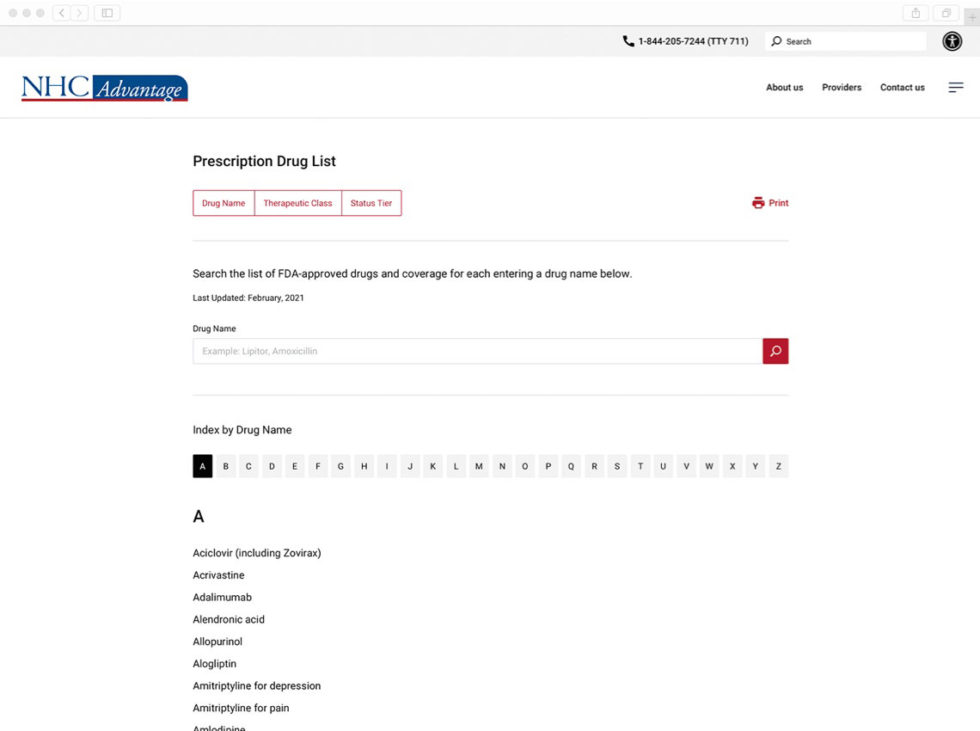
Task: Switch to the Therapeutic Class tab
Action: pyautogui.click(x=298, y=203)
